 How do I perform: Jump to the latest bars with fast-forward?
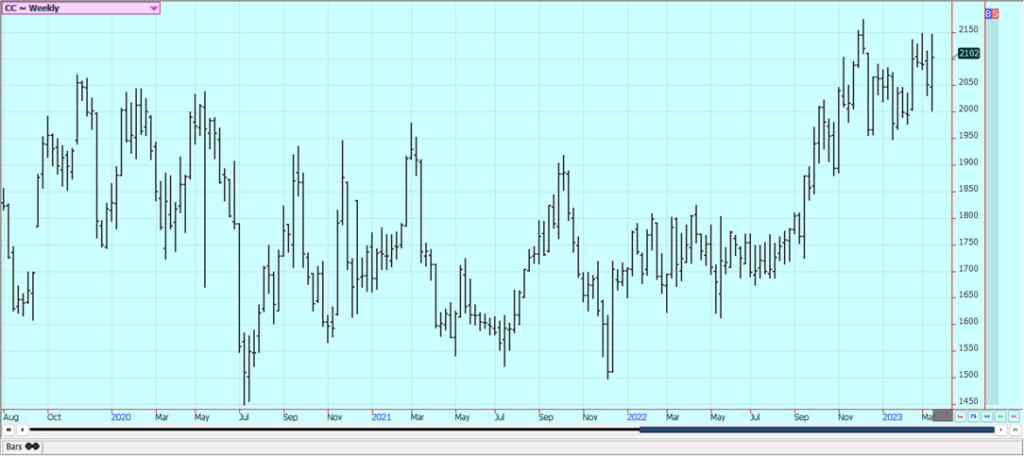tap(1015, 430)
